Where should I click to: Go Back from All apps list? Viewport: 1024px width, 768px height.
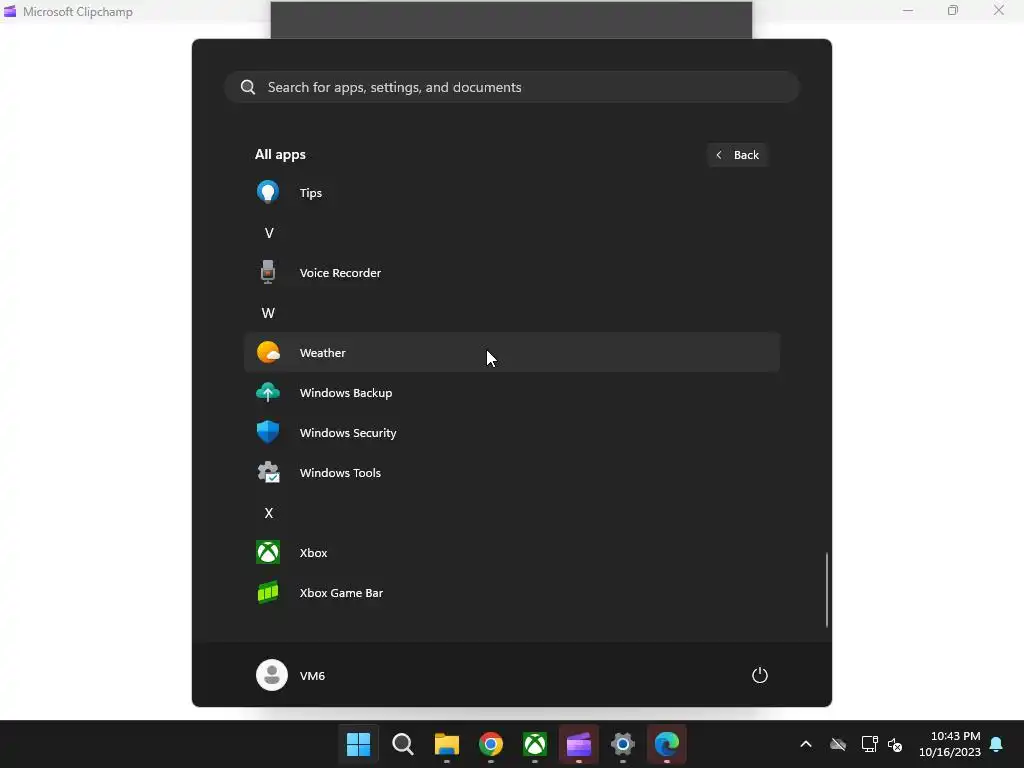coord(737,155)
